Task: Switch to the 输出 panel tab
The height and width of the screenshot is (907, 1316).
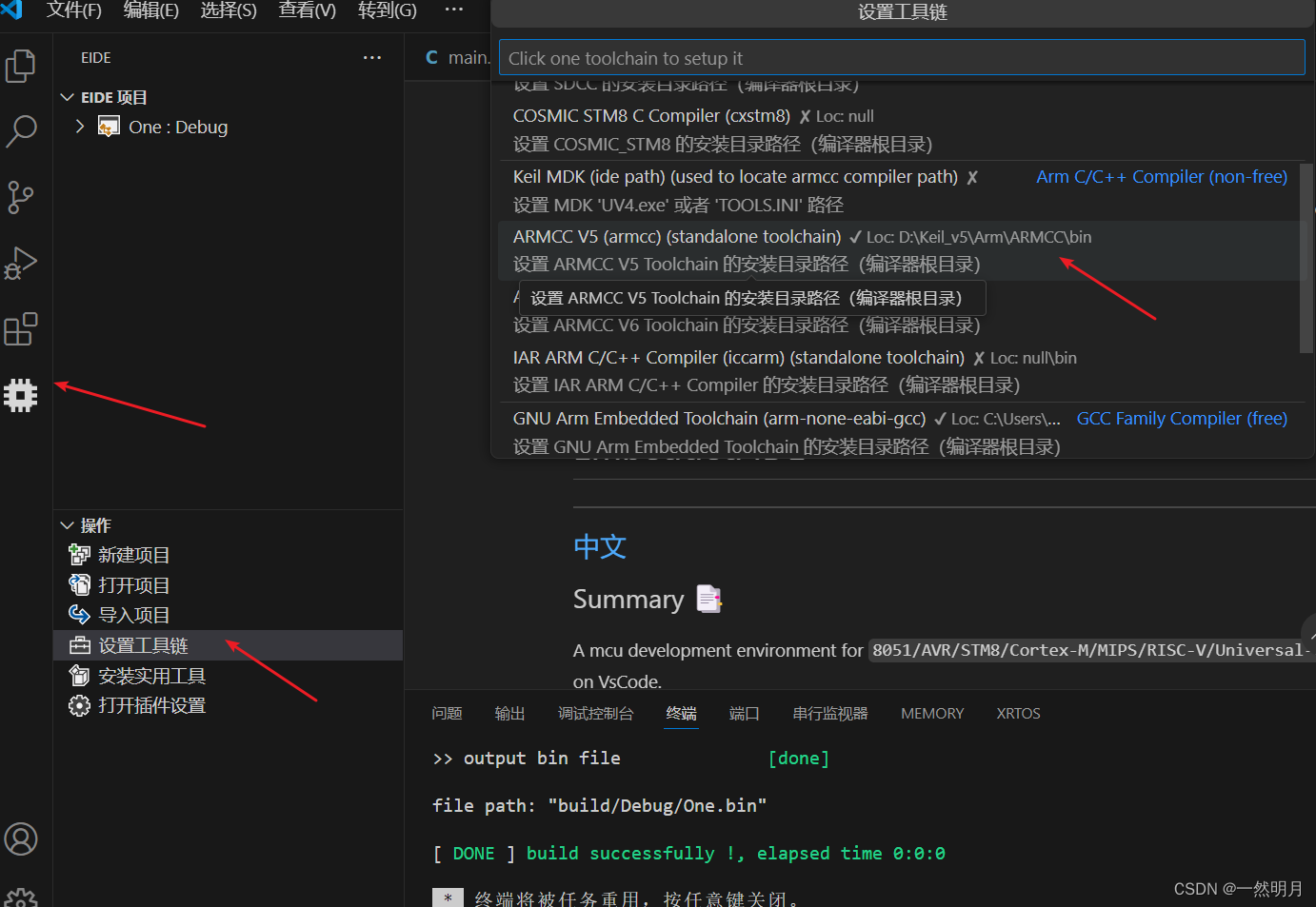Action: [x=509, y=713]
